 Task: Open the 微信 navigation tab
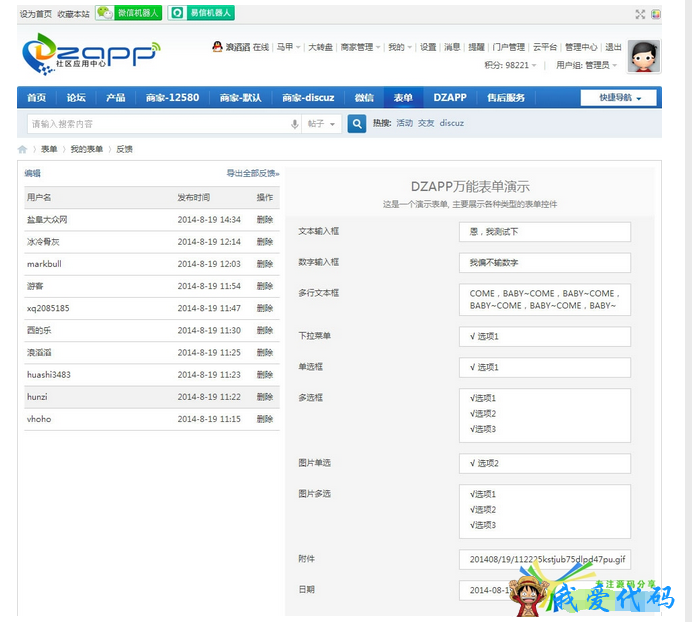point(364,98)
